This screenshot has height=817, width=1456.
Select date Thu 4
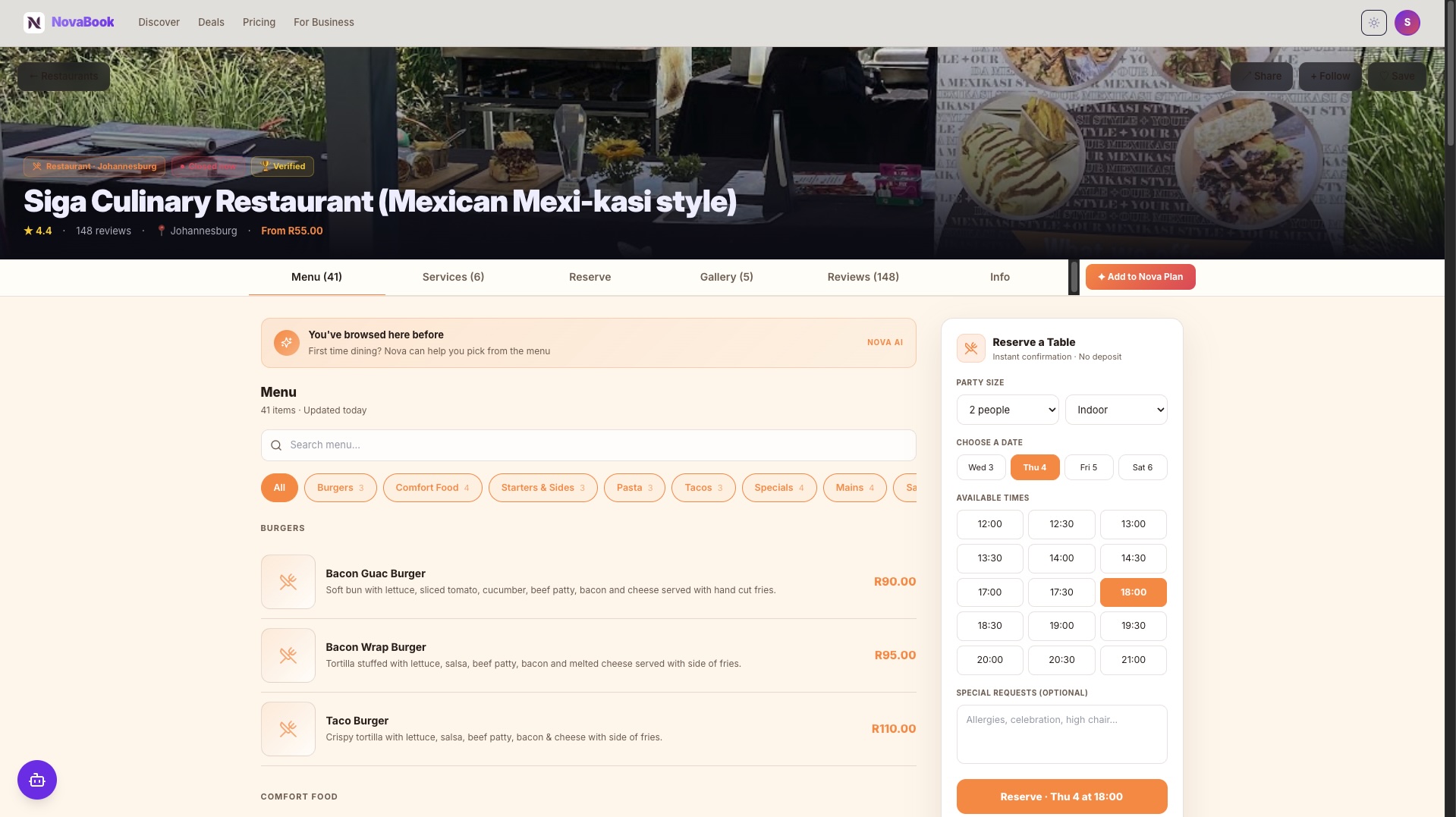pyautogui.click(x=1035, y=467)
